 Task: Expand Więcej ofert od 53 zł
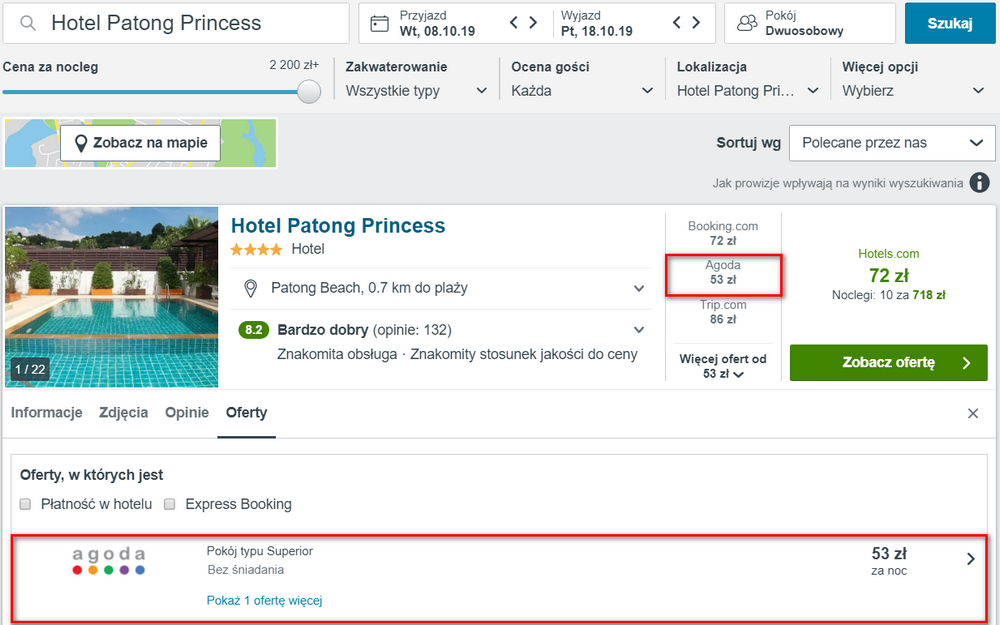(x=723, y=366)
